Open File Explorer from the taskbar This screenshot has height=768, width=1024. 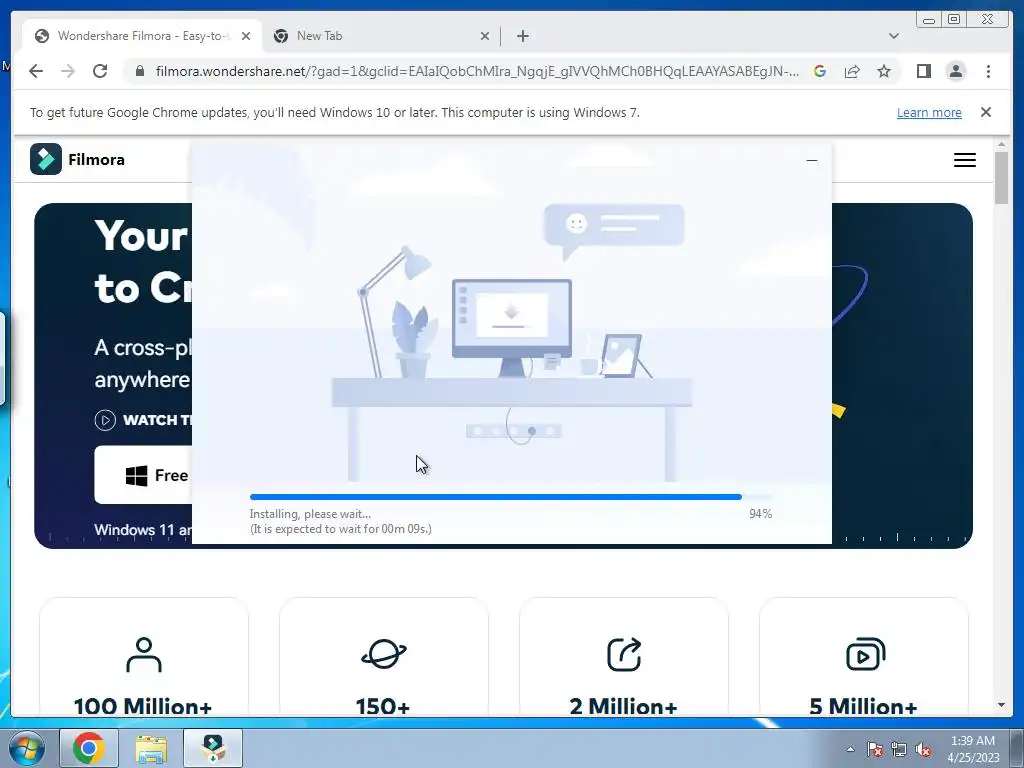tap(151, 748)
